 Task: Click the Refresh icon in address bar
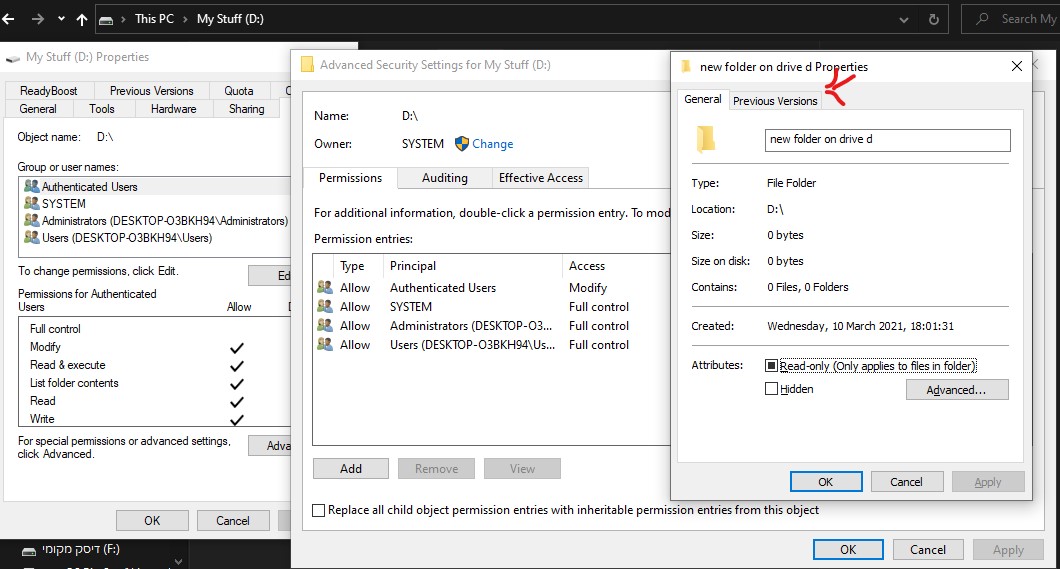[934, 19]
